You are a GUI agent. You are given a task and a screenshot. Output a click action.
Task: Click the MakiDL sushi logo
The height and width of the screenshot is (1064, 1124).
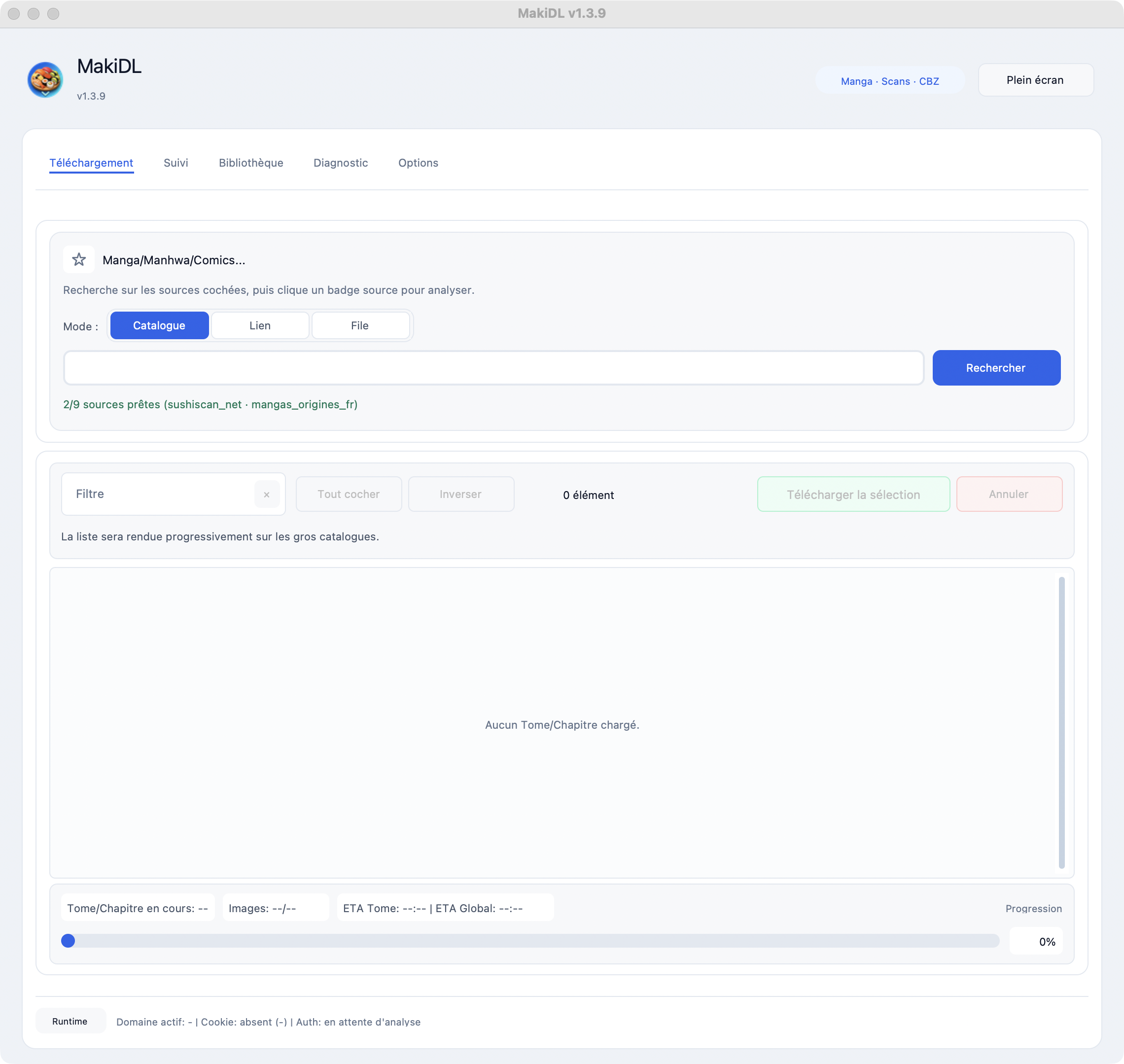[x=45, y=79]
